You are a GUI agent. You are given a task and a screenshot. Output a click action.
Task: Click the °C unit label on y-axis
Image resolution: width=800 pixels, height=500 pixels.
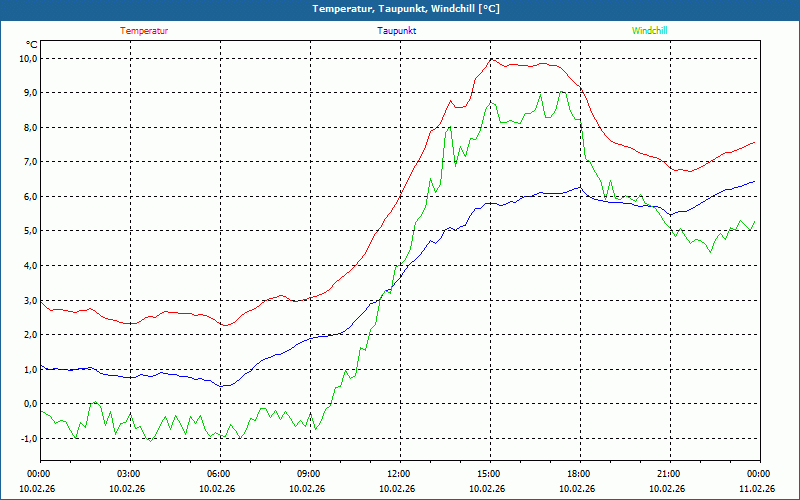click(31, 44)
